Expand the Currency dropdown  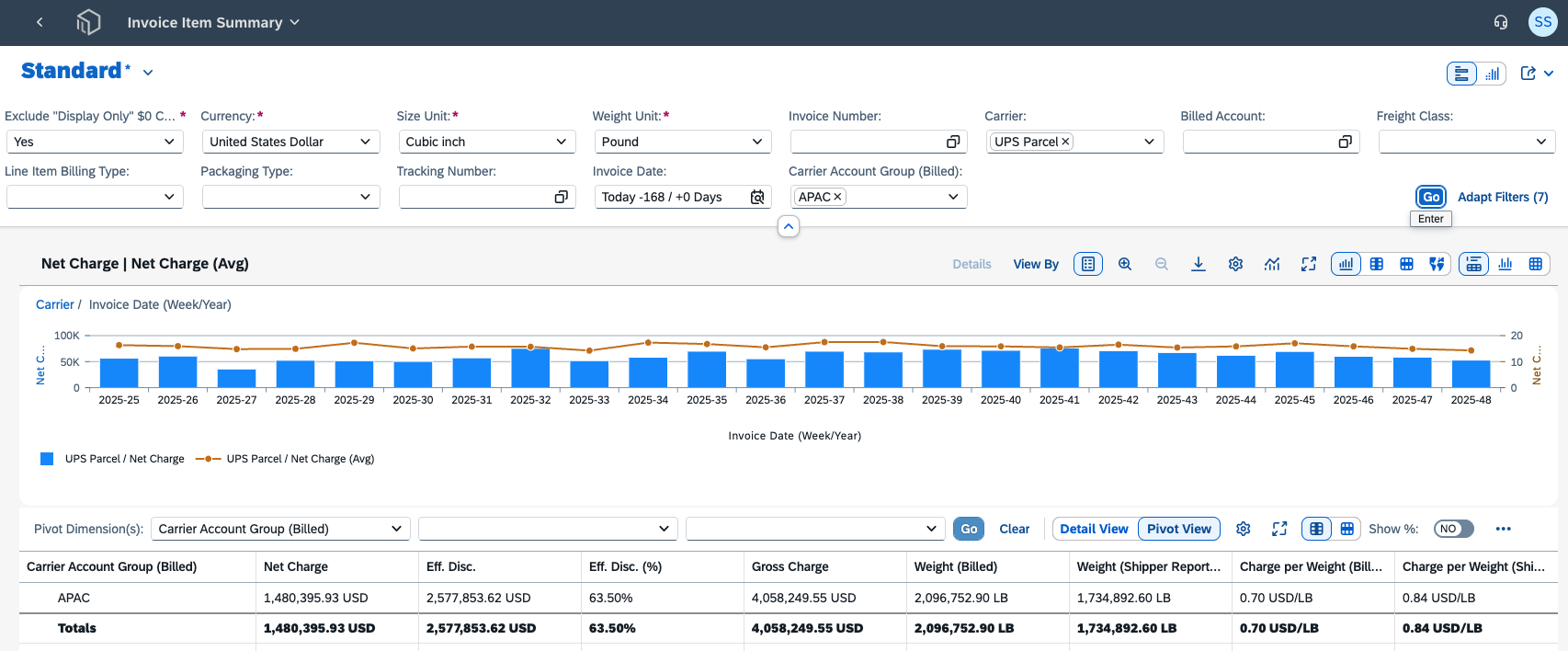[x=290, y=142]
